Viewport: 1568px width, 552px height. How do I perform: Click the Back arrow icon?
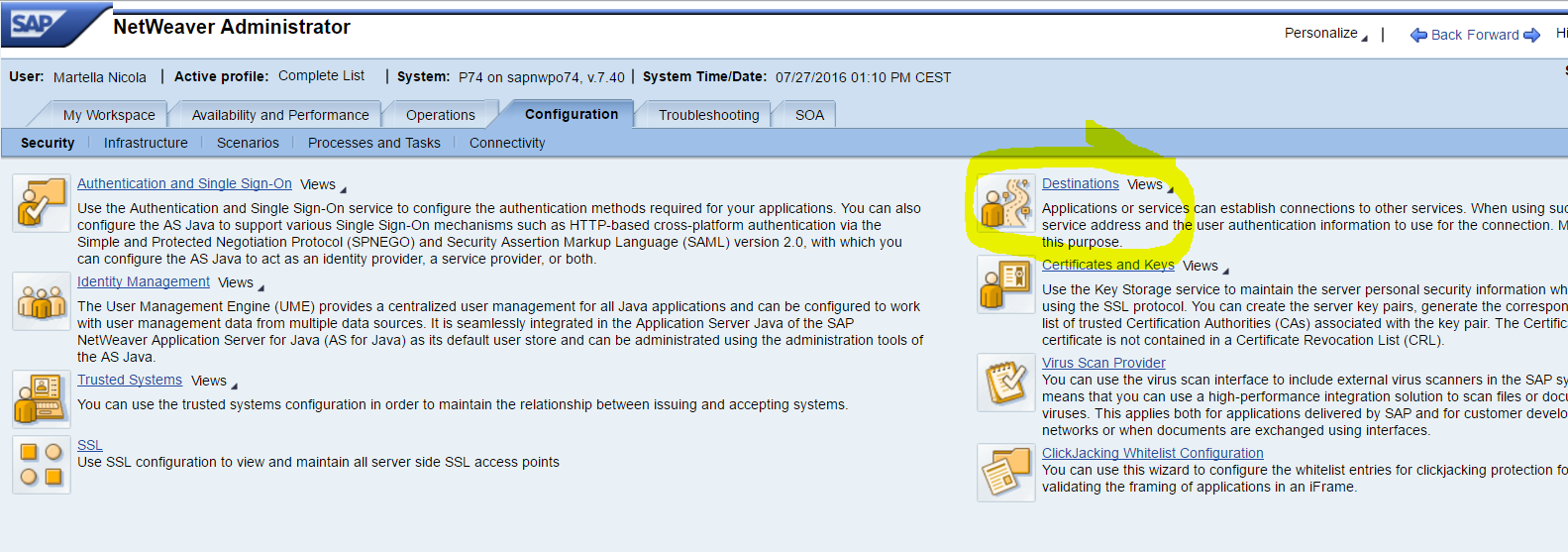click(1418, 35)
